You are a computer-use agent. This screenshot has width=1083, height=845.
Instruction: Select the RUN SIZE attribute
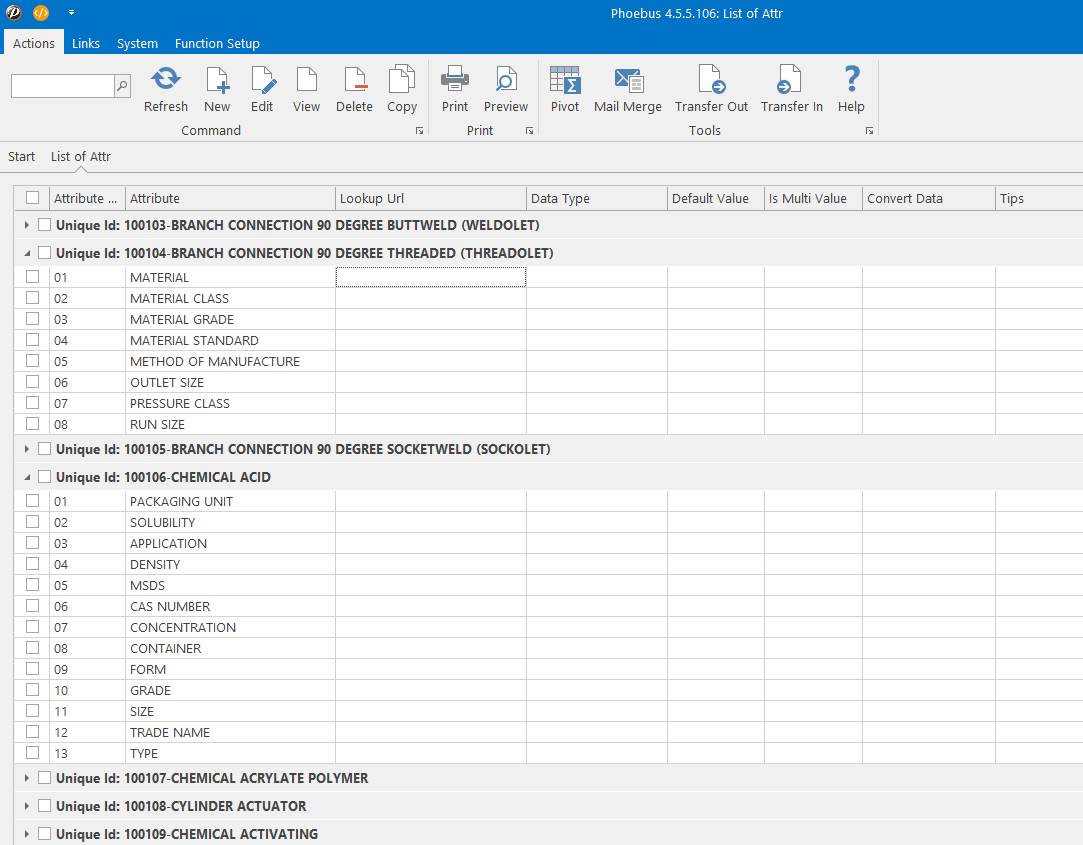coord(157,424)
